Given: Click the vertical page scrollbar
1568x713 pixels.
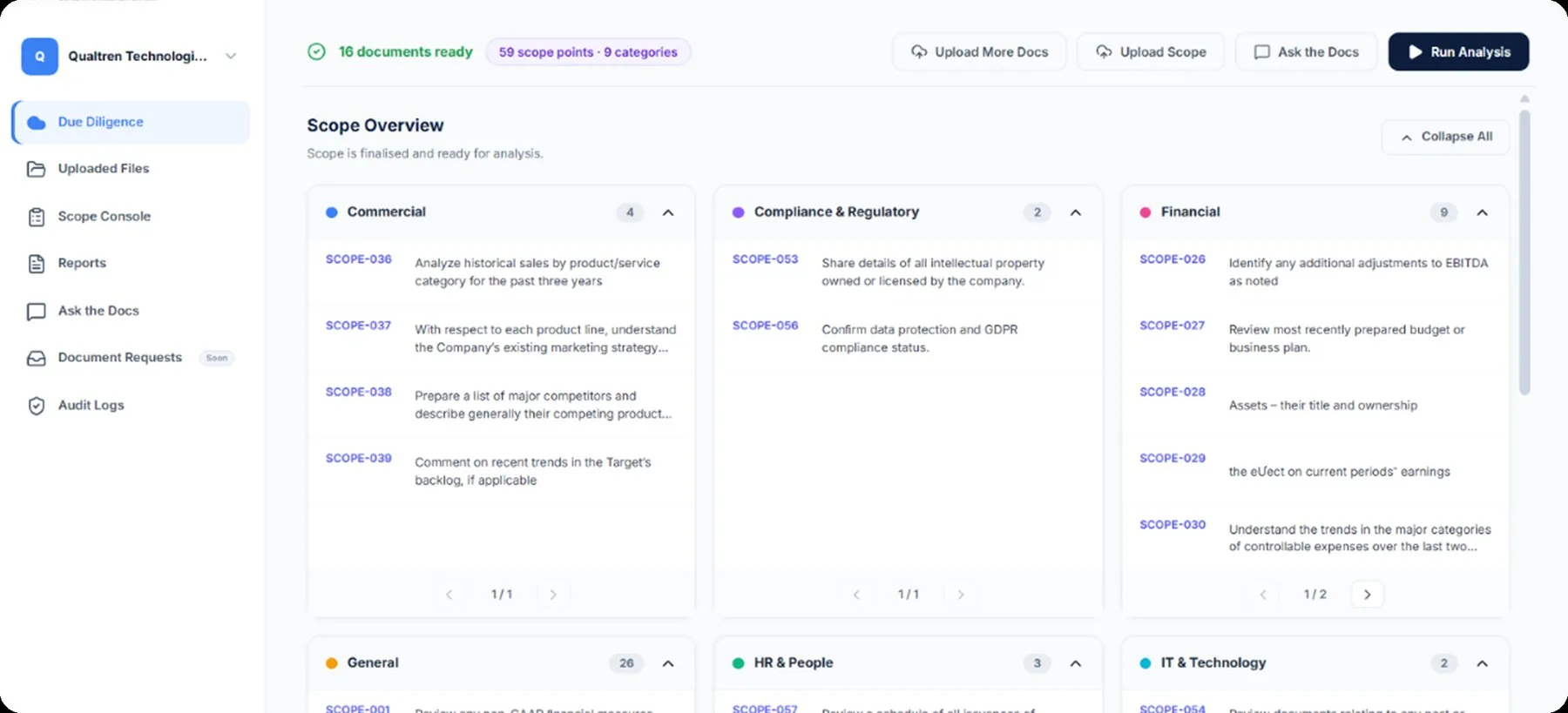Looking at the screenshot, I should click(1524, 252).
